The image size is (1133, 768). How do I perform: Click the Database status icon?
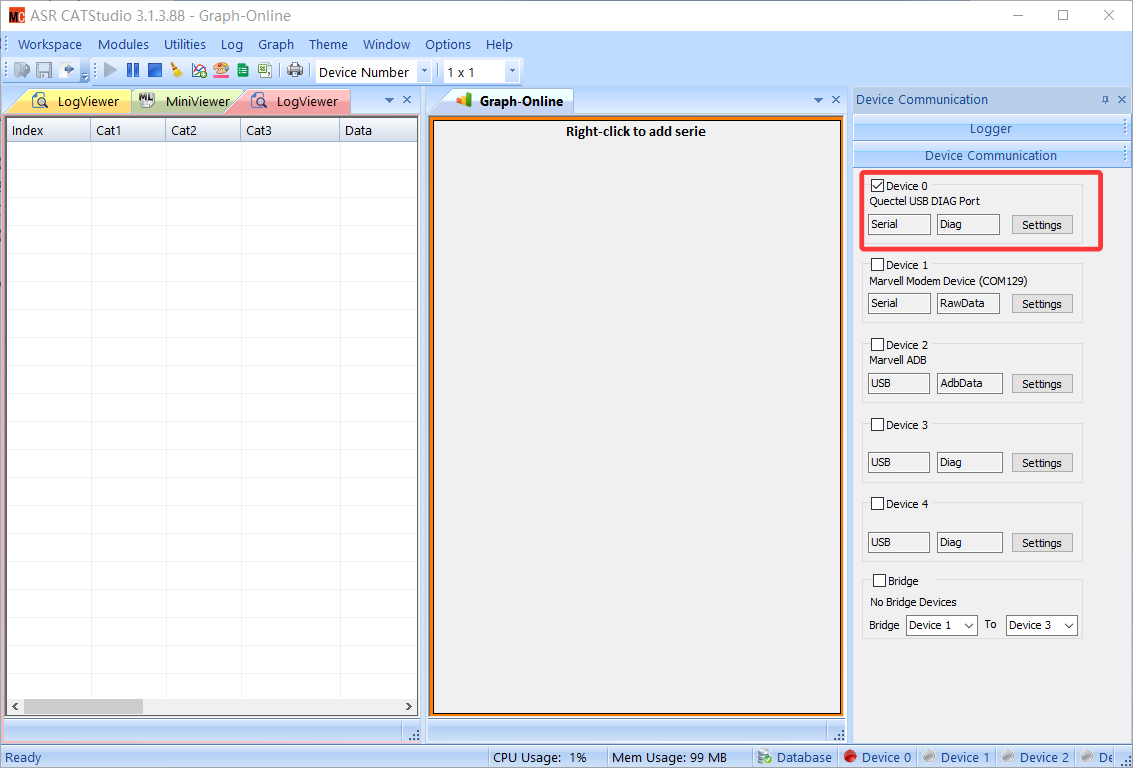[x=764, y=757]
